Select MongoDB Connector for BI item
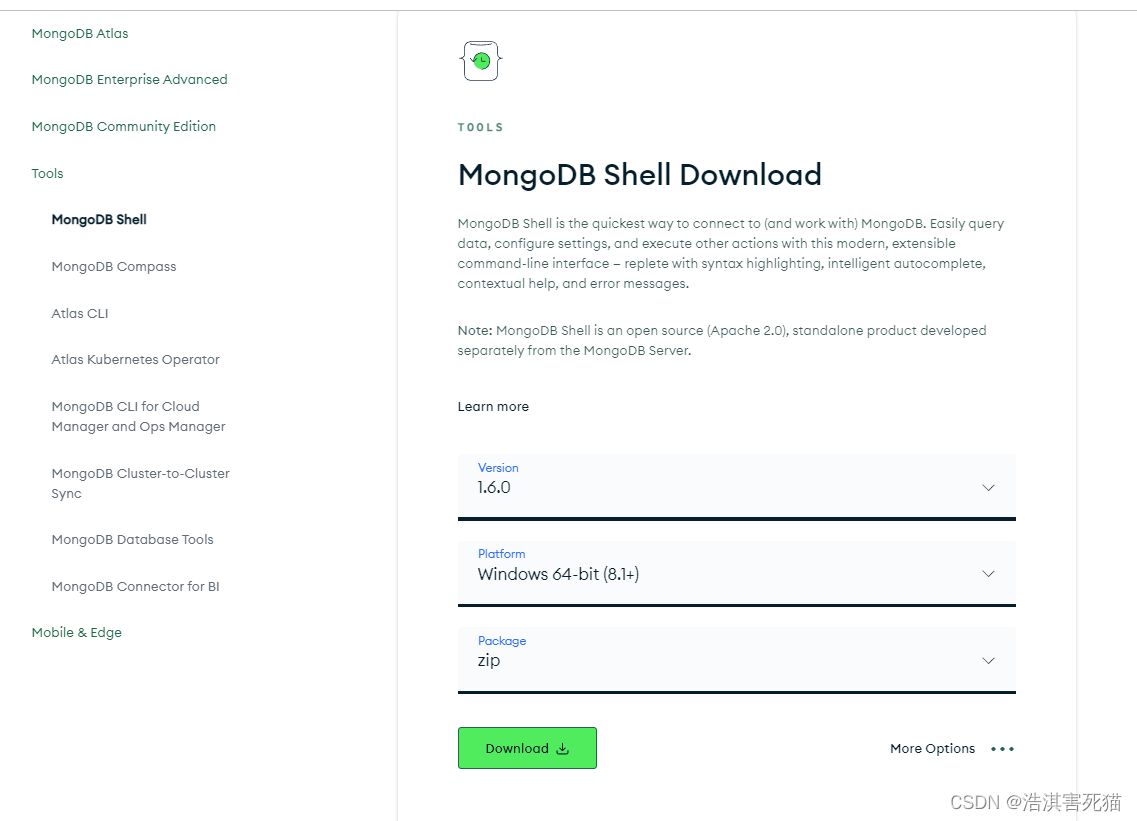The width and height of the screenshot is (1137, 821). [x=135, y=586]
